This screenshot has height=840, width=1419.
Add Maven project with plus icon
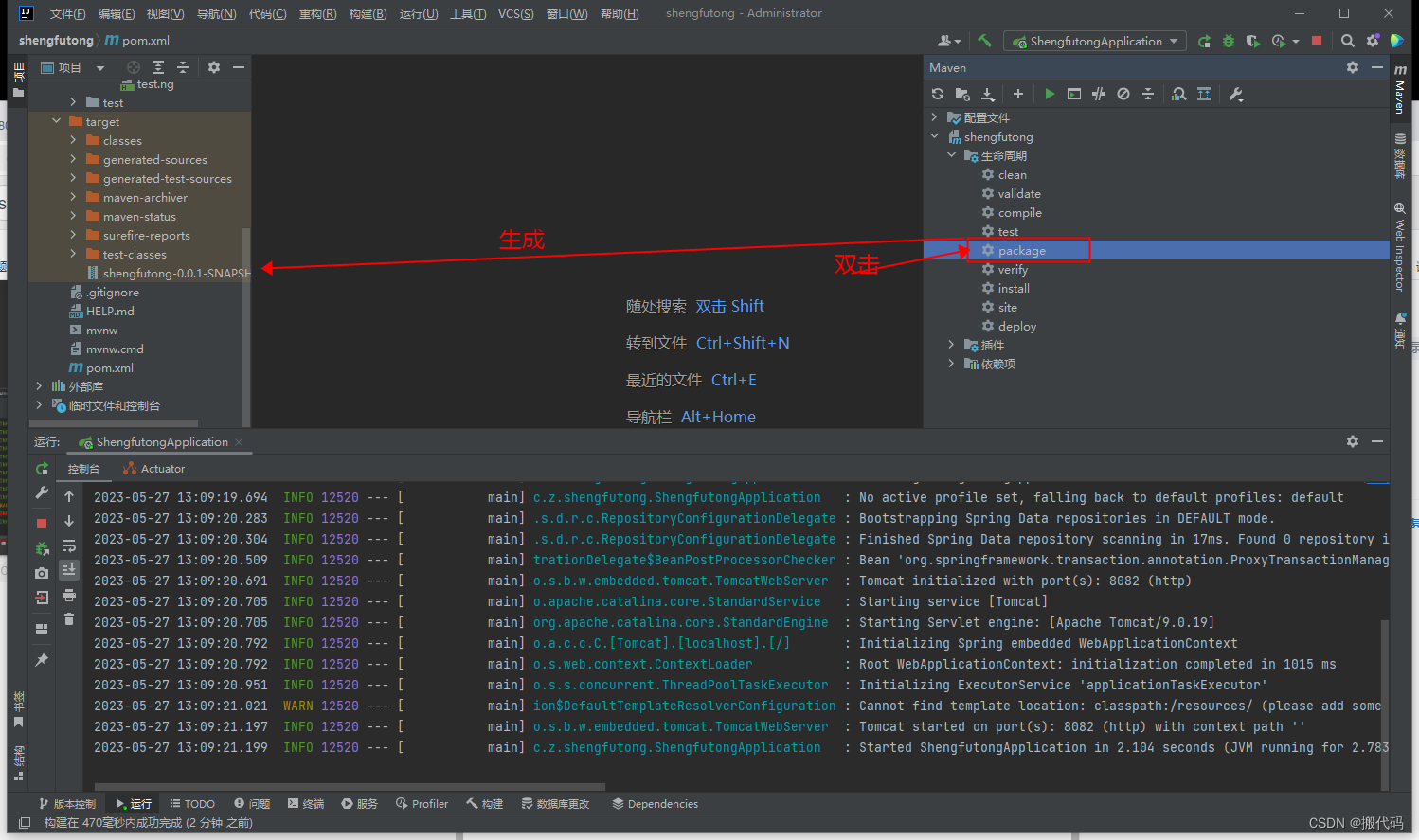[1018, 94]
